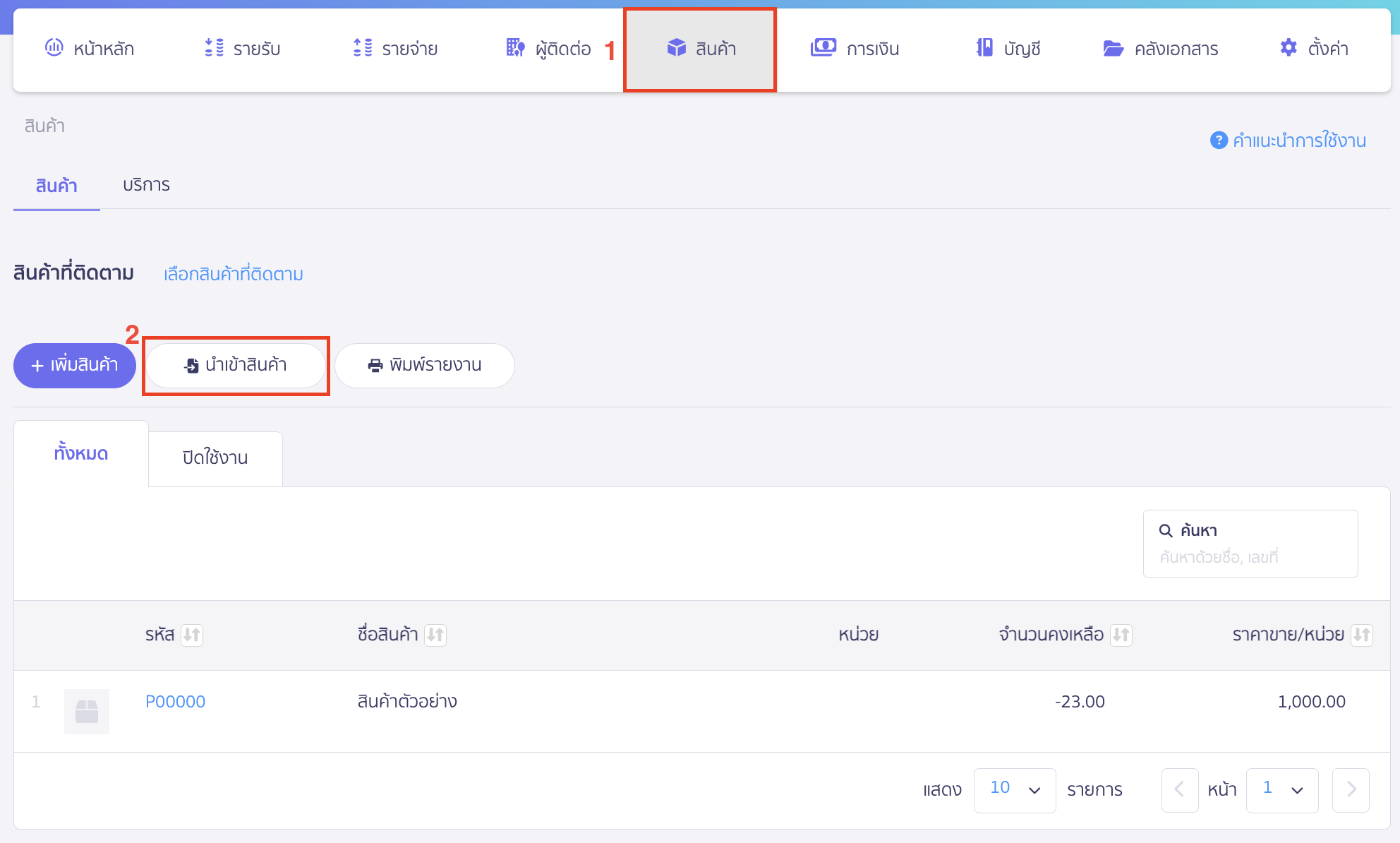This screenshot has width=1400, height=843.
Task: Click the ผู้ติดต่อ contacts building icon
Action: pyautogui.click(x=515, y=47)
